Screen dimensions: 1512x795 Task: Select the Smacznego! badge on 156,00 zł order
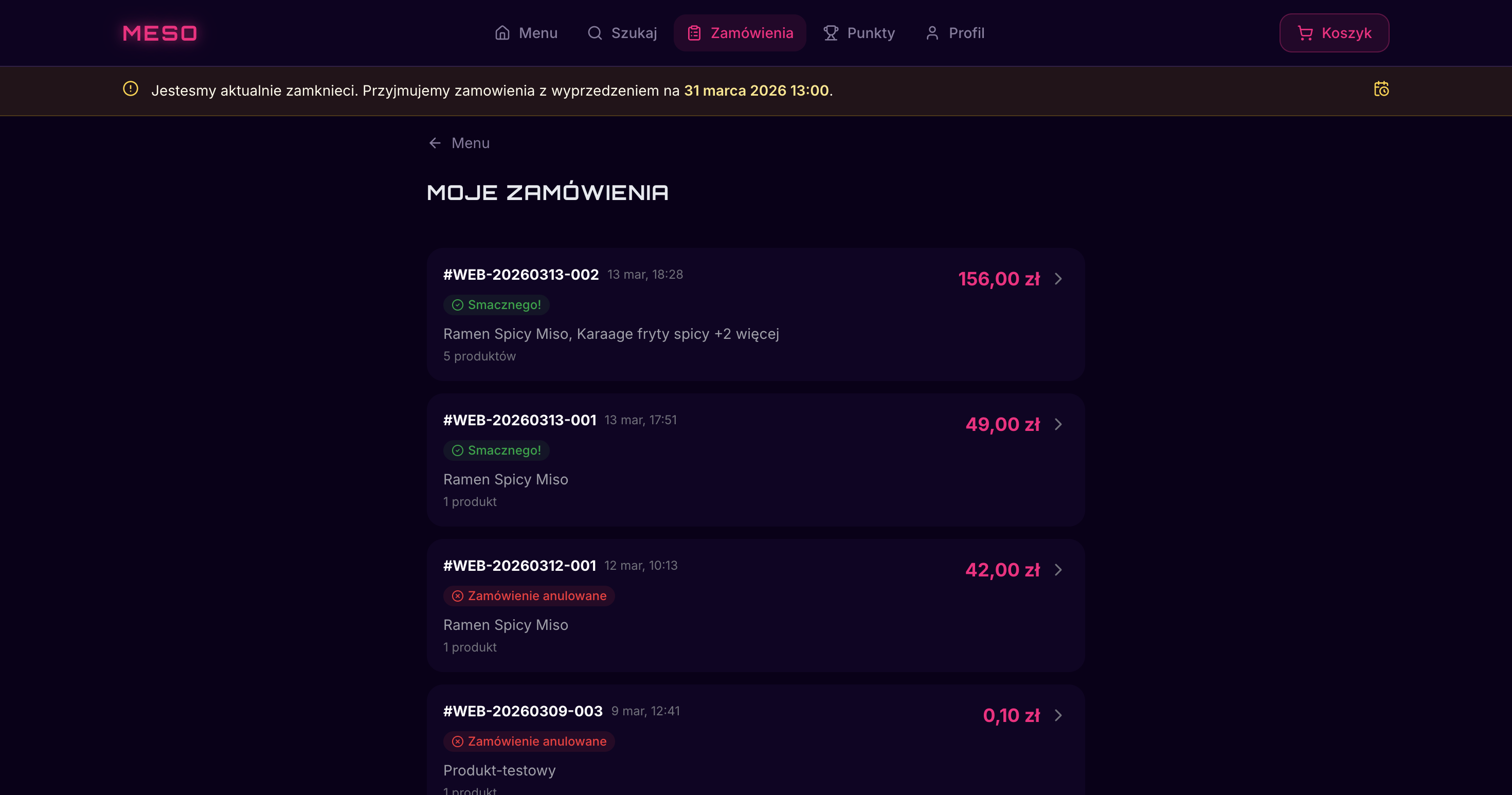[497, 305]
